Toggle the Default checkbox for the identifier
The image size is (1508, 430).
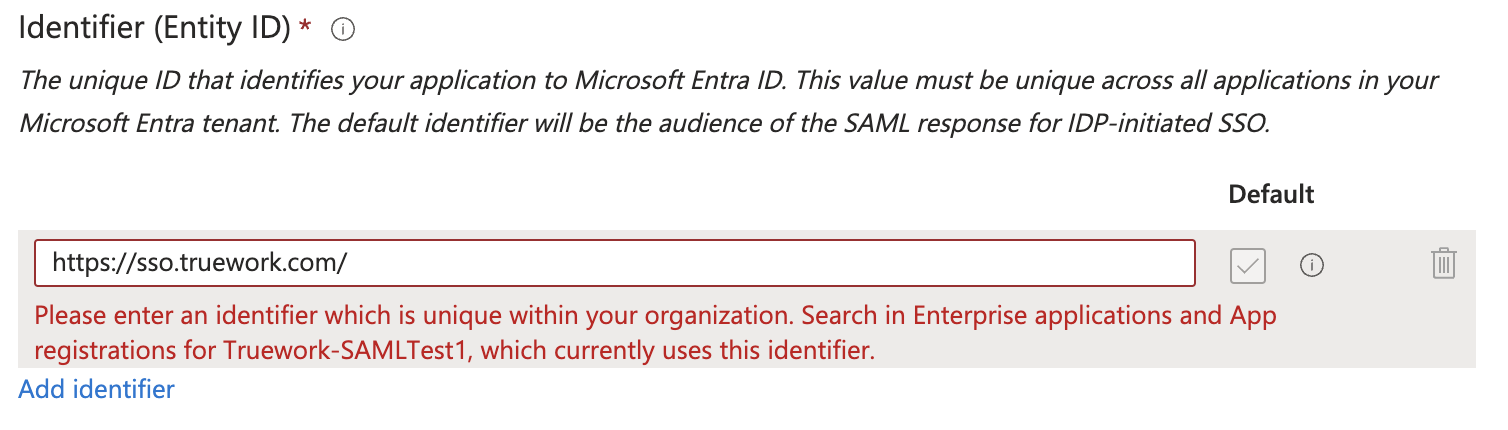1248,265
